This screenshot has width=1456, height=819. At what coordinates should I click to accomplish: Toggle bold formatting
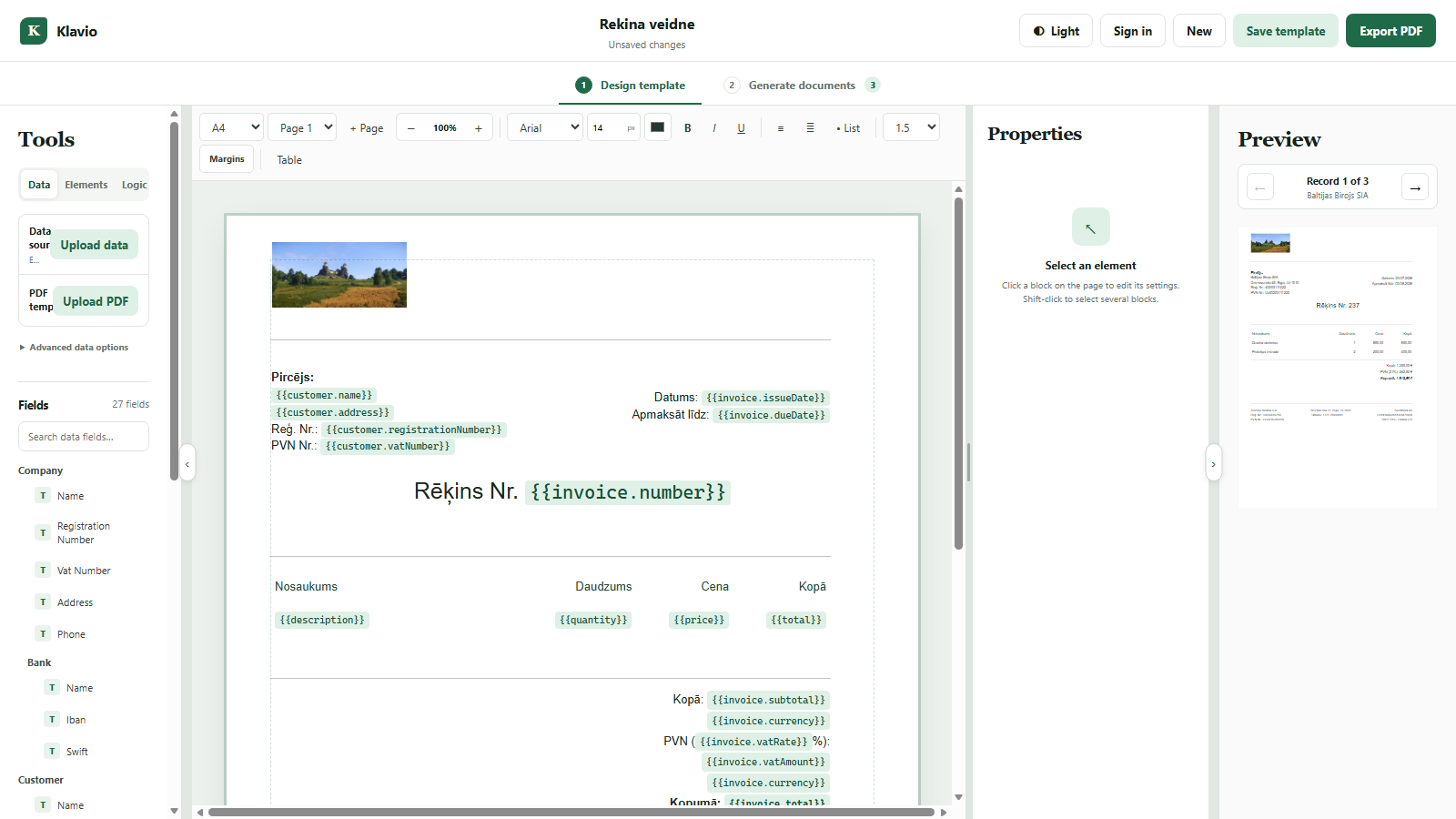click(x=688, y=128)
